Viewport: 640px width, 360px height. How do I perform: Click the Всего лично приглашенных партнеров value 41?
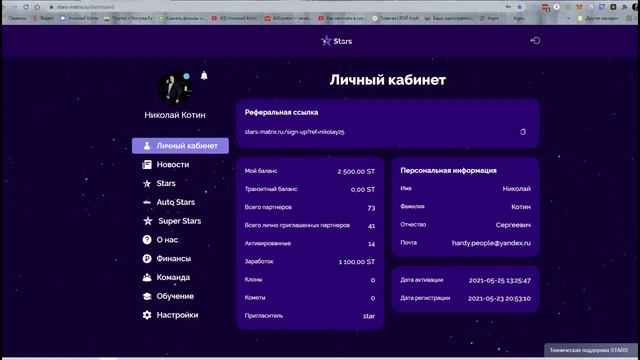[371, 226]
